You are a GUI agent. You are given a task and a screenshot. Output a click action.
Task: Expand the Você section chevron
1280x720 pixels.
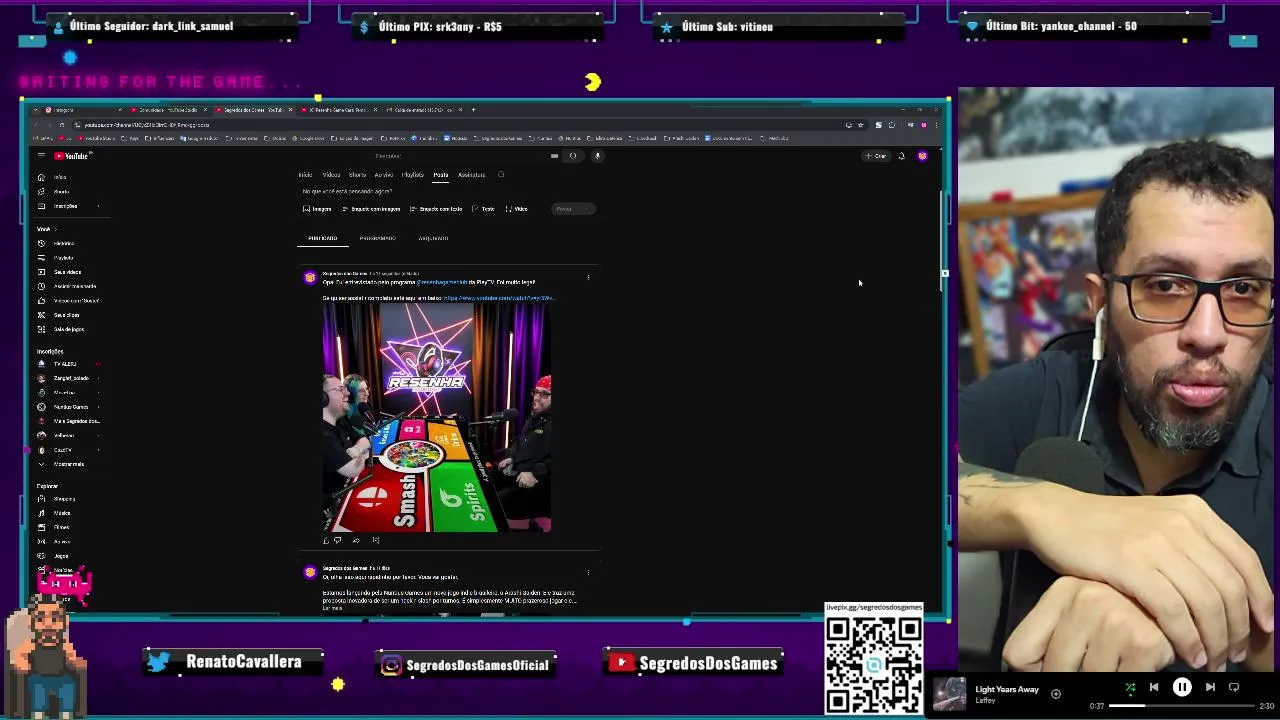pyautogui.click(x=55, y=229)
